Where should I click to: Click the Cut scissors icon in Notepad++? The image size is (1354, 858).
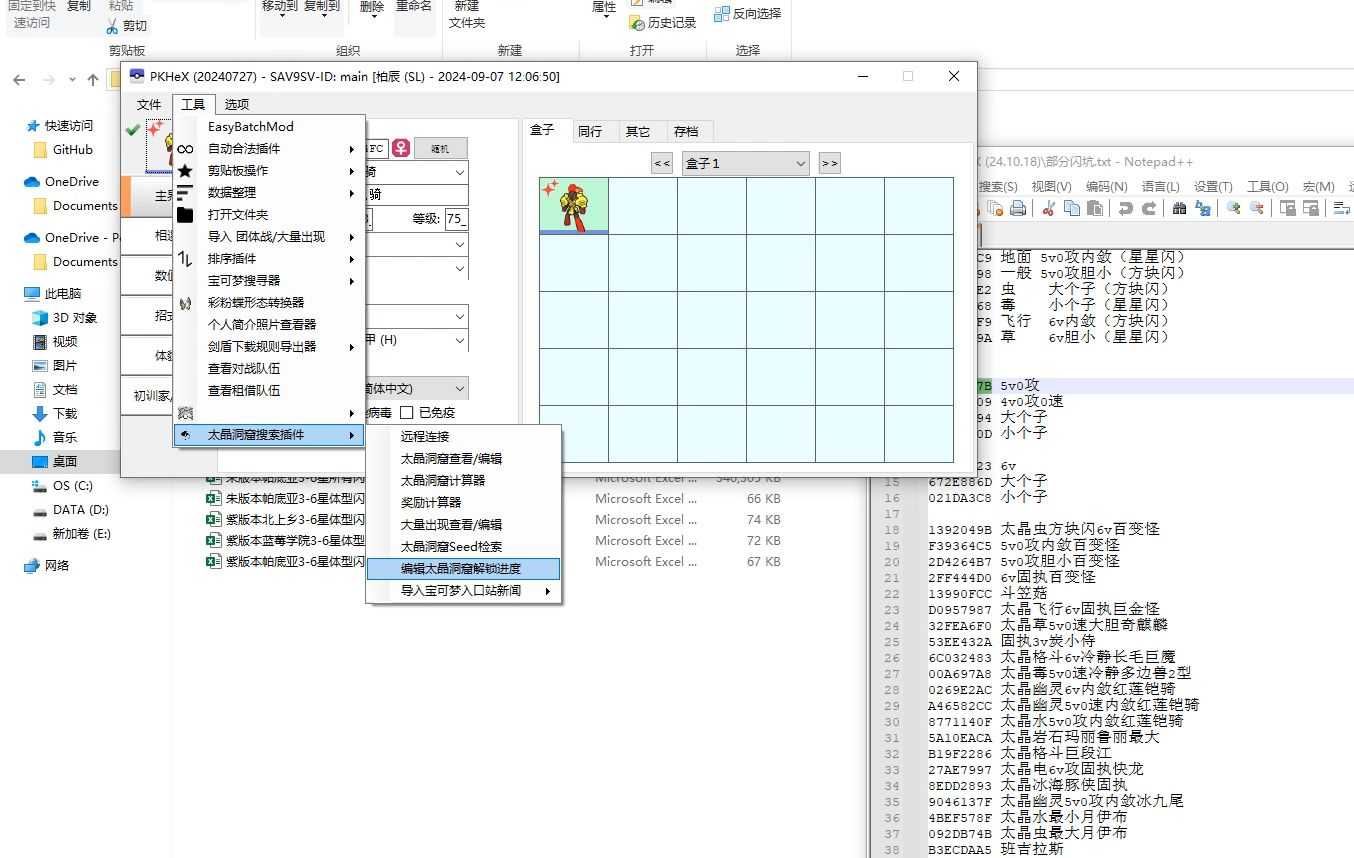click(x=1049, y=209)
